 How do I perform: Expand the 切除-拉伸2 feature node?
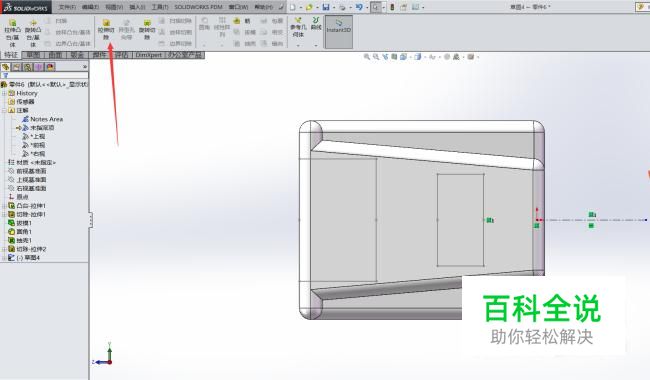pyautogui.click(x=4, y=249)
